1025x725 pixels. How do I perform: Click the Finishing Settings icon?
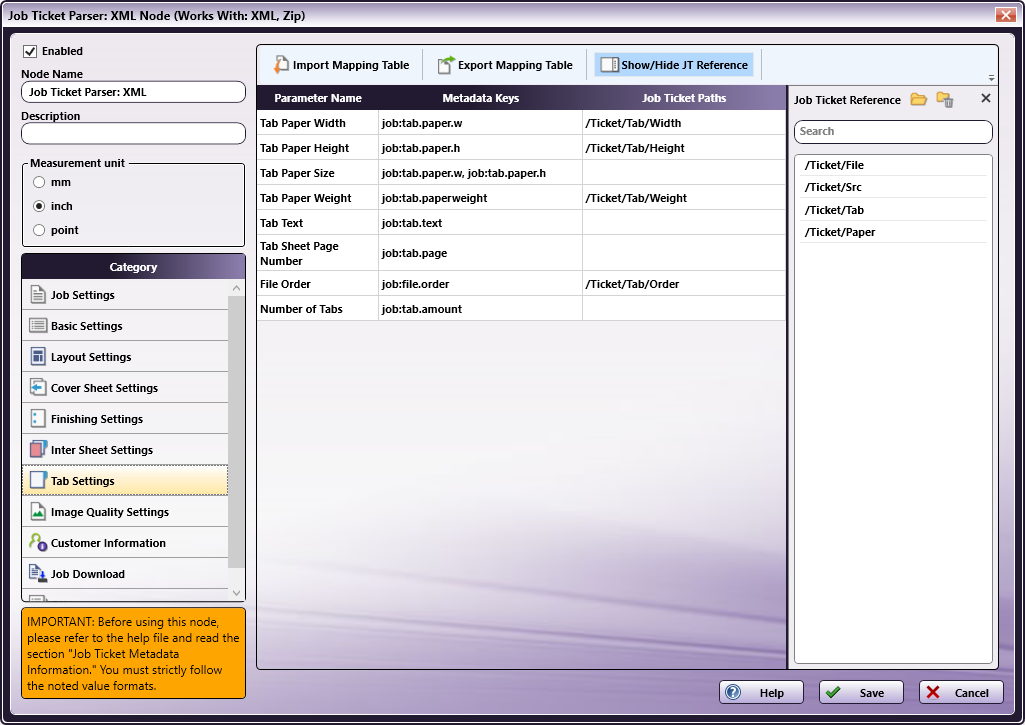point(38,419)
